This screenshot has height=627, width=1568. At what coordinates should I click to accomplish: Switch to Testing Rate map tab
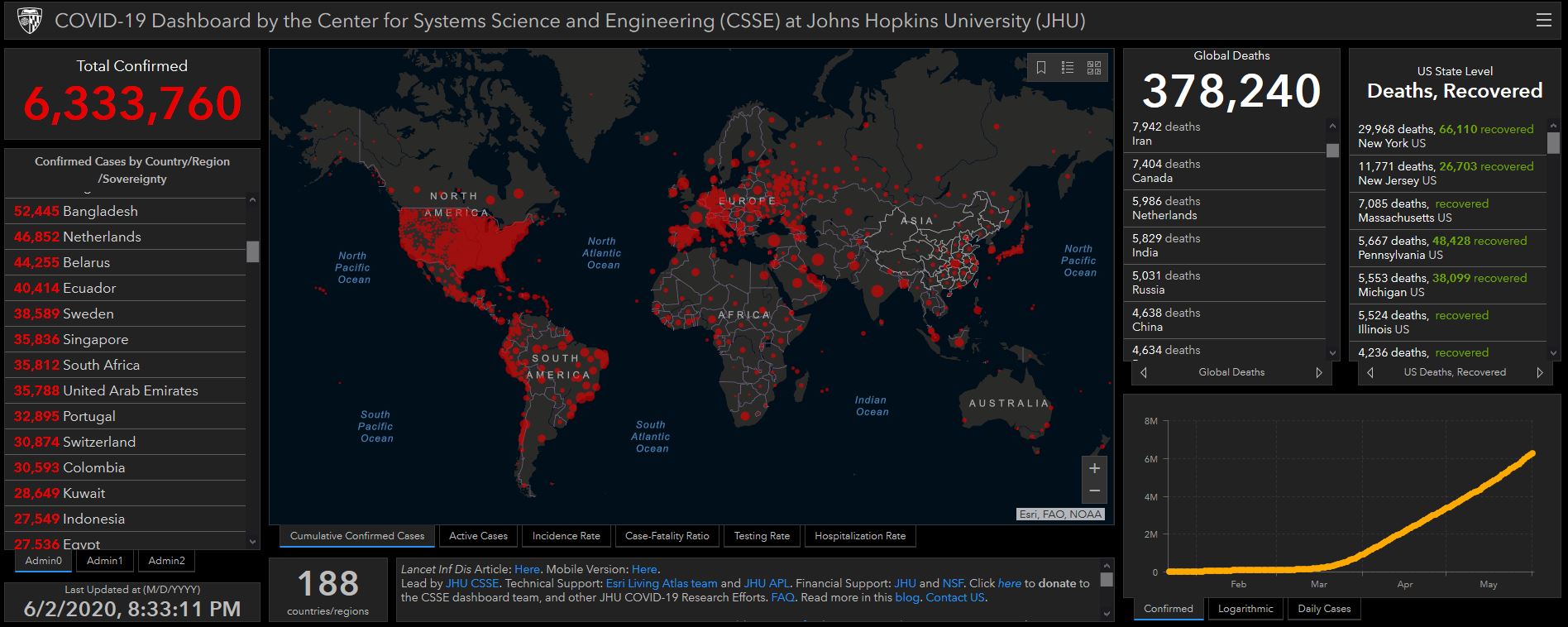[x=762, y=536]
